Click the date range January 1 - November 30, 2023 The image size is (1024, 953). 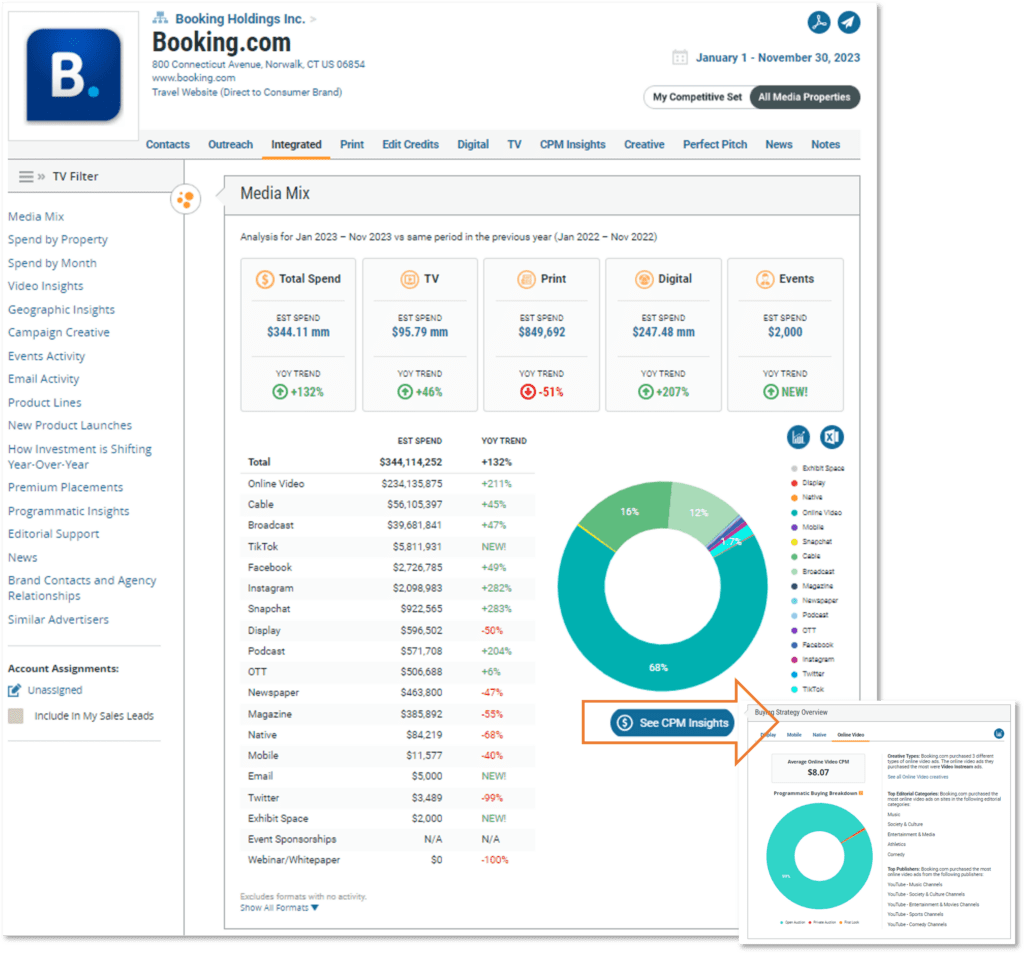tap(778, 57)
